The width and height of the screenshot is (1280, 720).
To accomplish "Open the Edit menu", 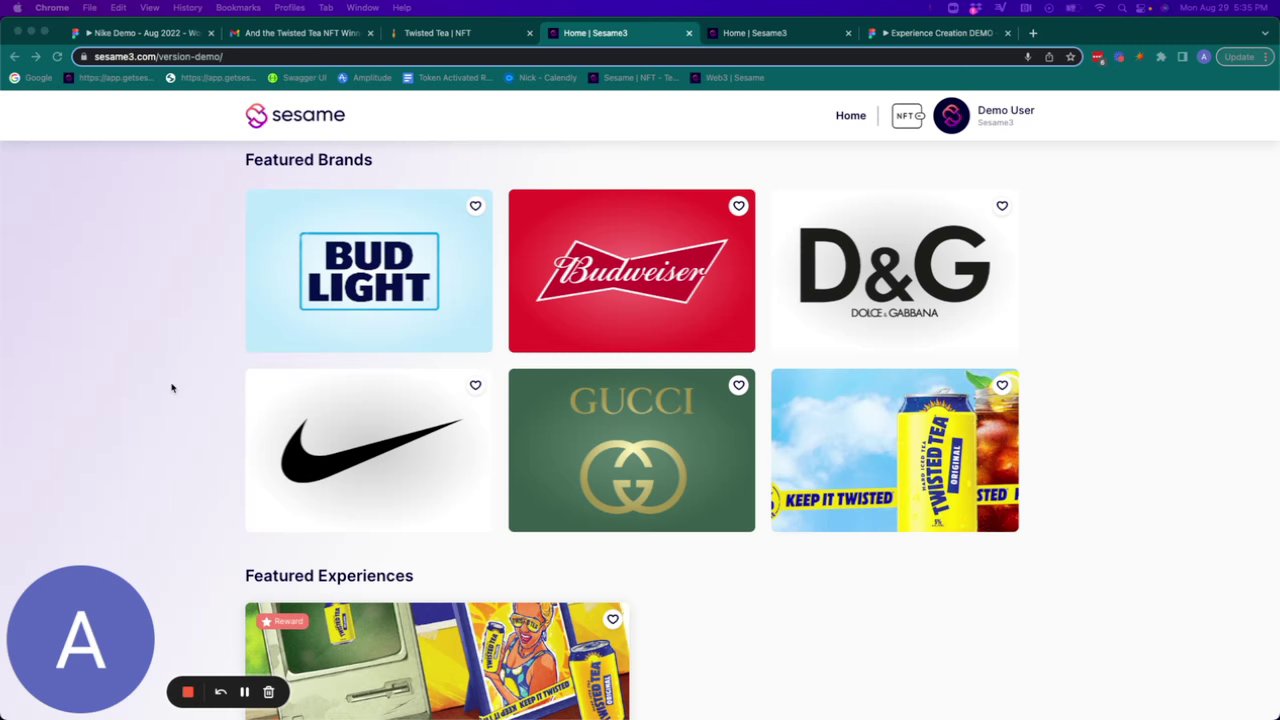I will pos(118,8).
